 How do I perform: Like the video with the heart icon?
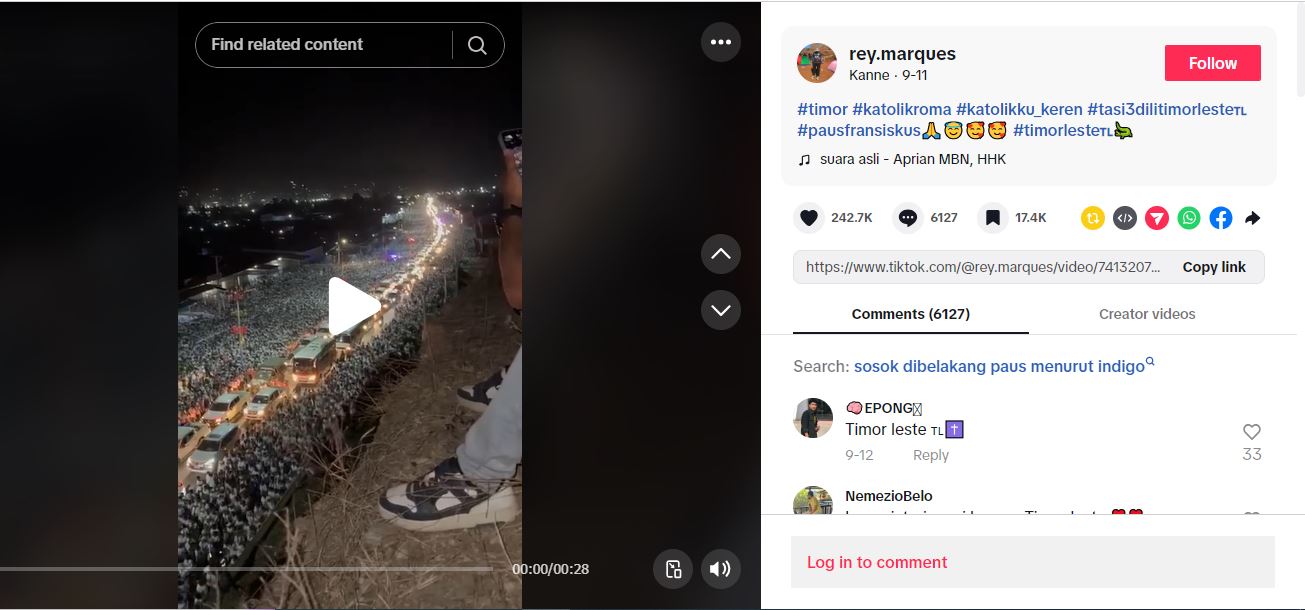[x=809, y=218]
